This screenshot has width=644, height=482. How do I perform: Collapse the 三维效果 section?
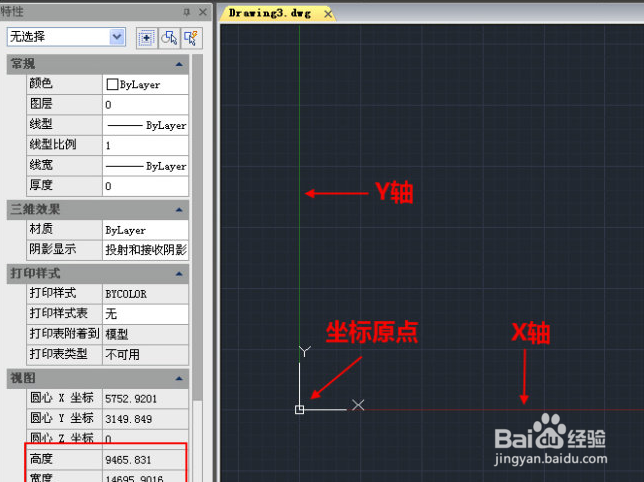tap(179, 210)
